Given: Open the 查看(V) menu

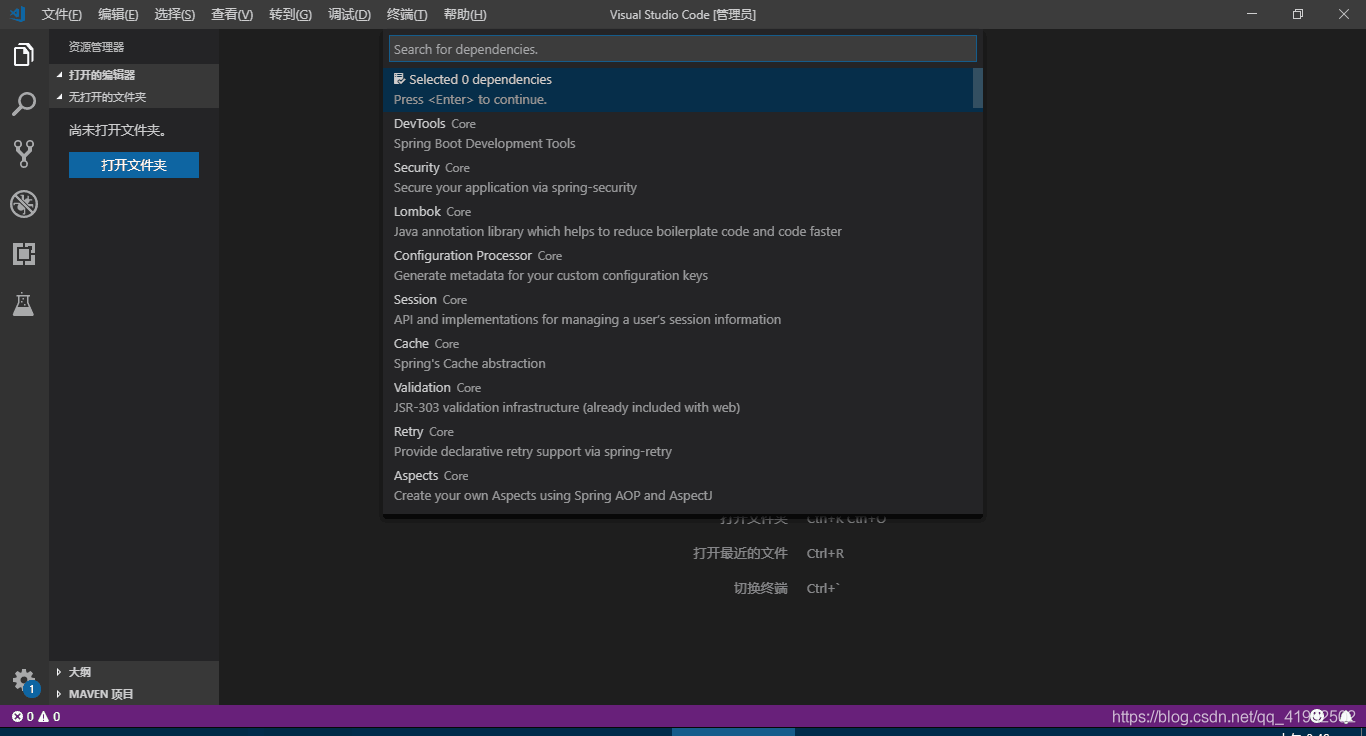Looking at the screenshot, I should (232, 14).
